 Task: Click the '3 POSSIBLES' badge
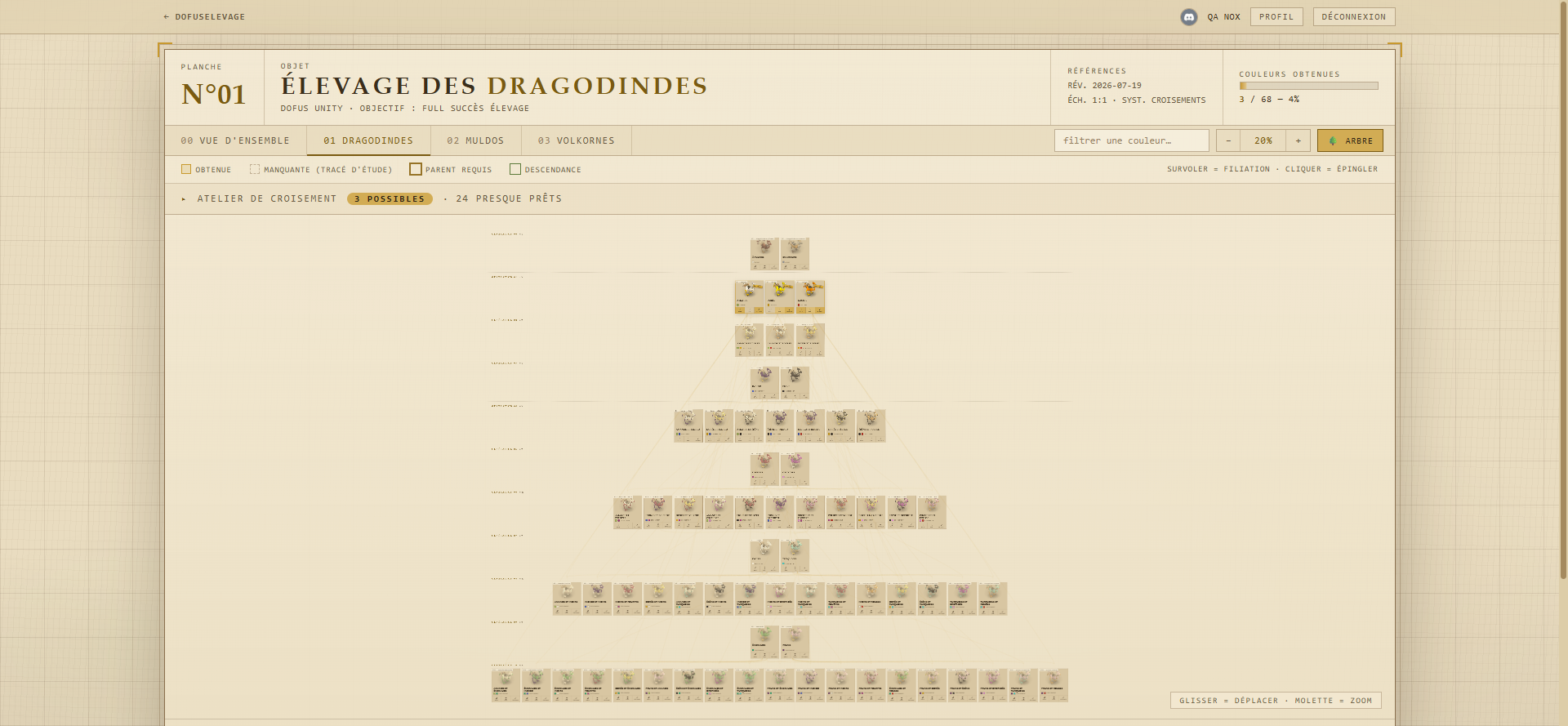(x=390, y=198)
